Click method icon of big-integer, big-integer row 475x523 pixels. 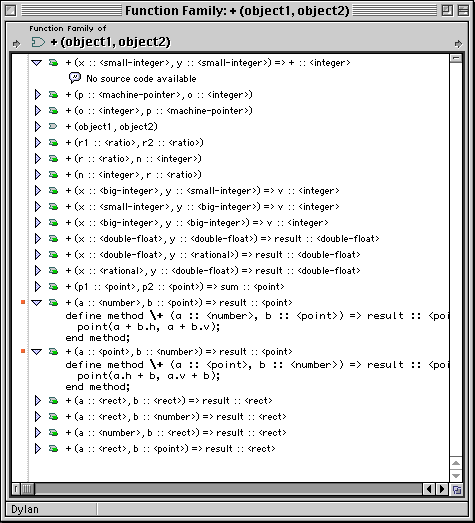(53, 222)
